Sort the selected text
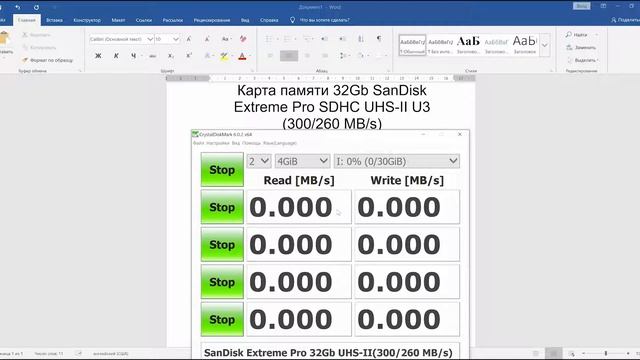 [x=361, y=39]
